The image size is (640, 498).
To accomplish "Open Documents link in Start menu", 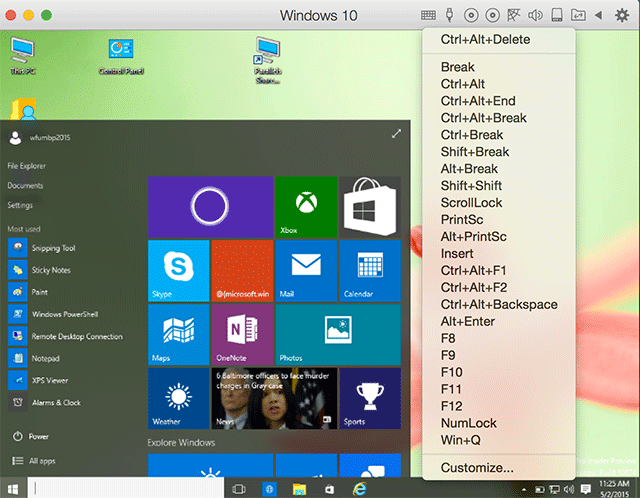I will tap(25, 185).
